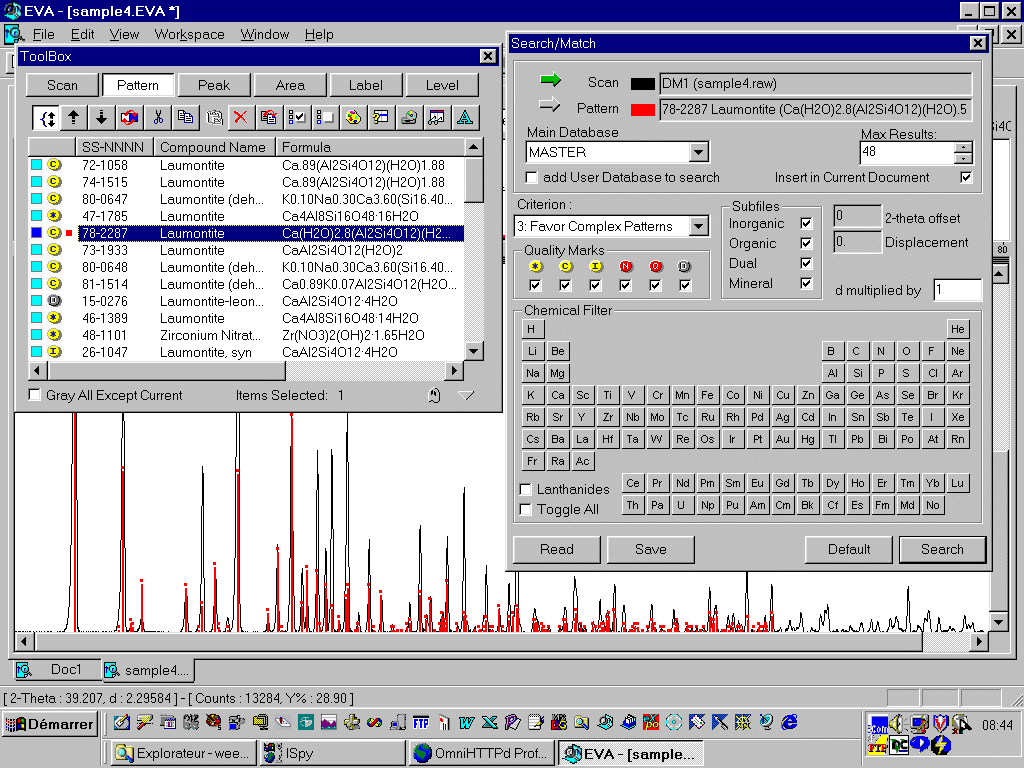The image size is (1024, 768).
Task: Open the Edit menu
Action: (82, 35)
